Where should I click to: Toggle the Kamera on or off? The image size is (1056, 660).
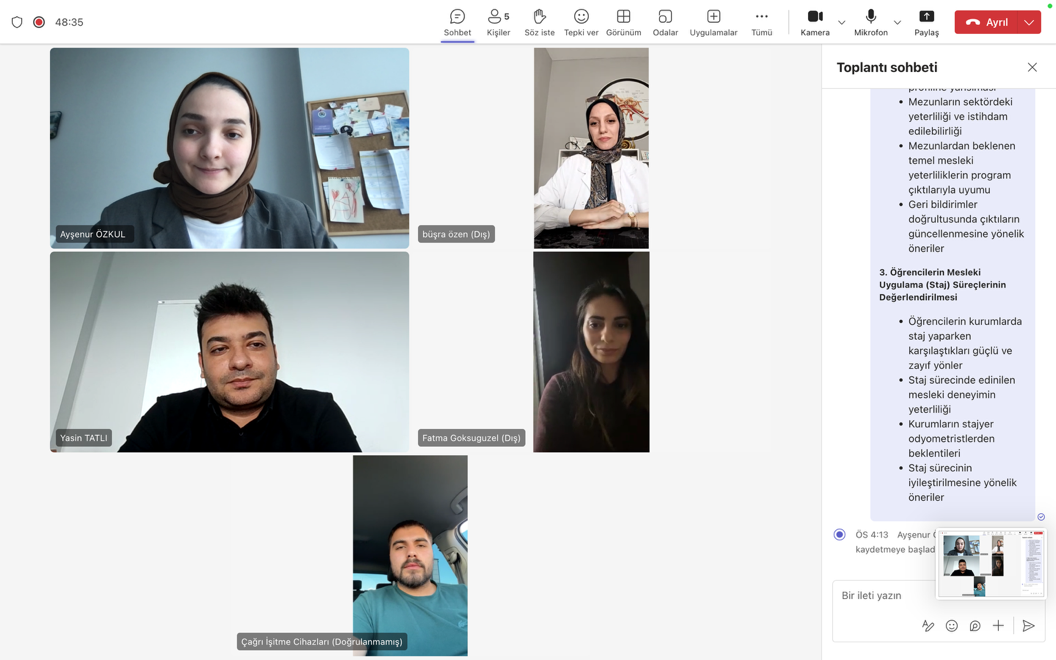[x=815, y=22]
